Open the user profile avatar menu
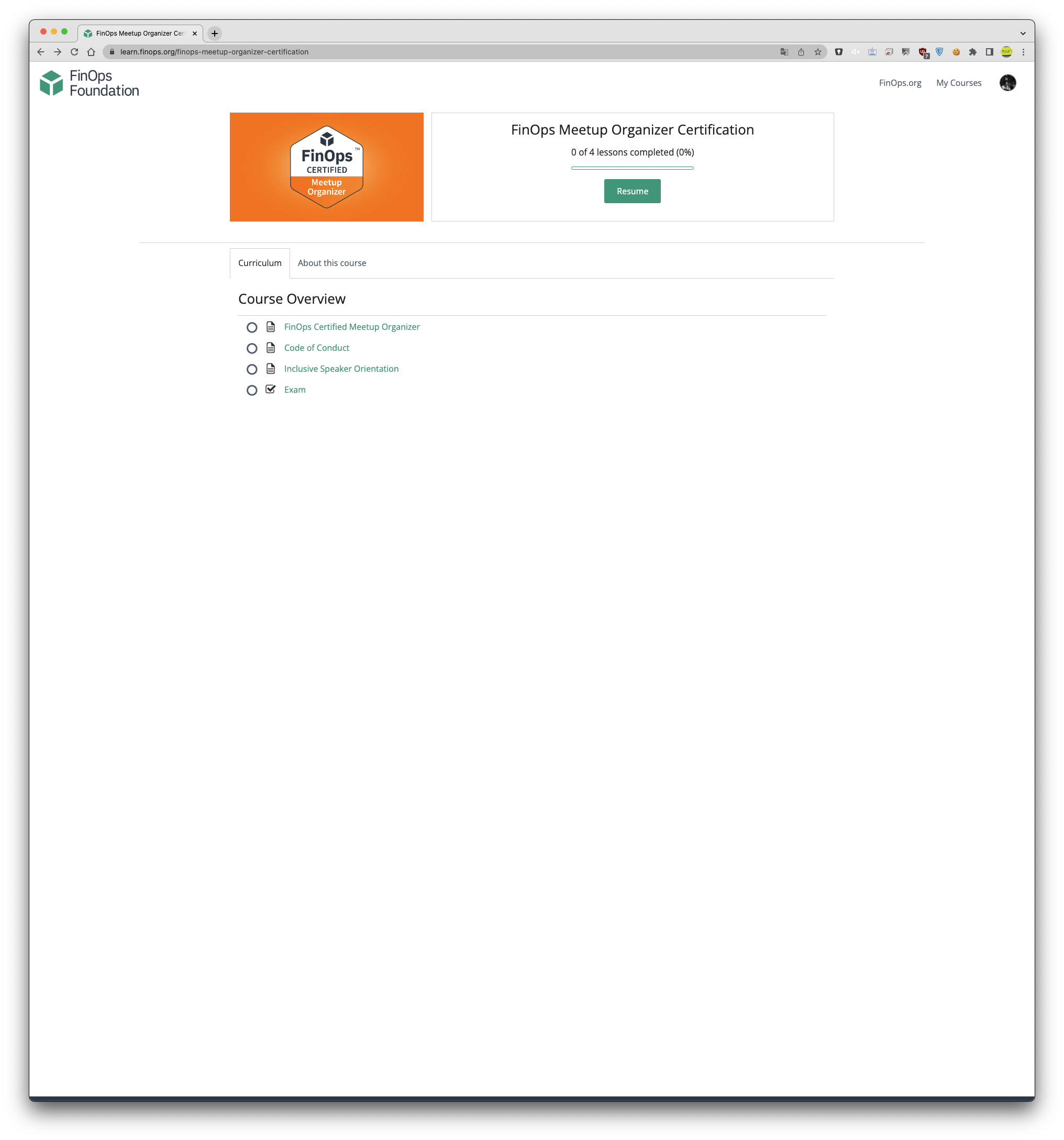The width and height of the screenshot is (1064, 1140). 1007,83
